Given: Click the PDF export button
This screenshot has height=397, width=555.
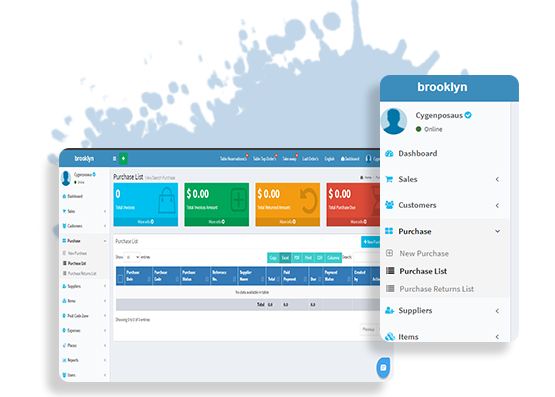Looking at the screenshot, I should [x=297, y=258].
